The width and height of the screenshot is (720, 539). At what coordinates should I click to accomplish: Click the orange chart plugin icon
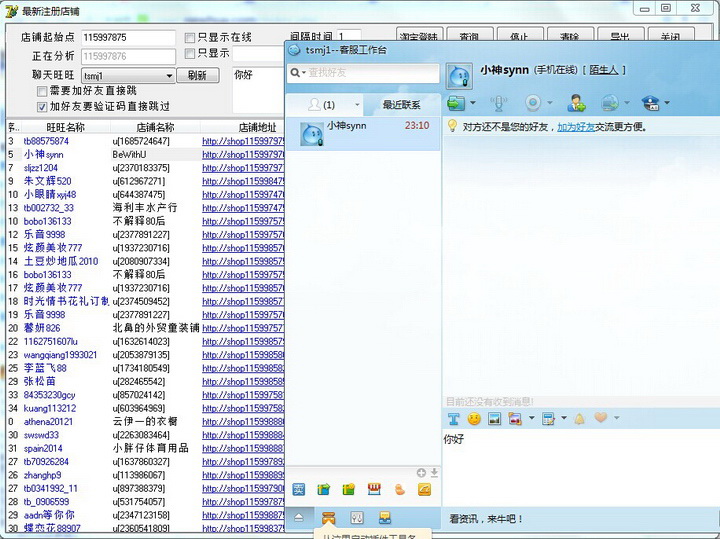425,489
